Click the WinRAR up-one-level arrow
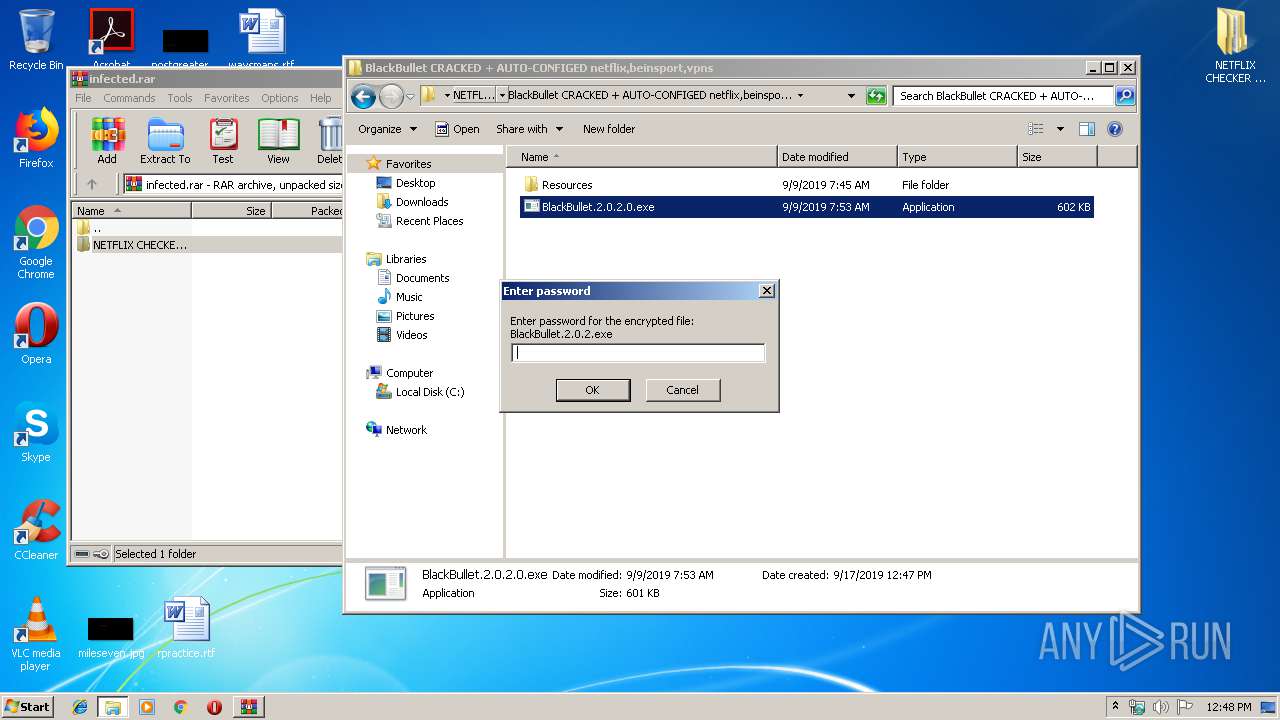 [x=92, y=184]
